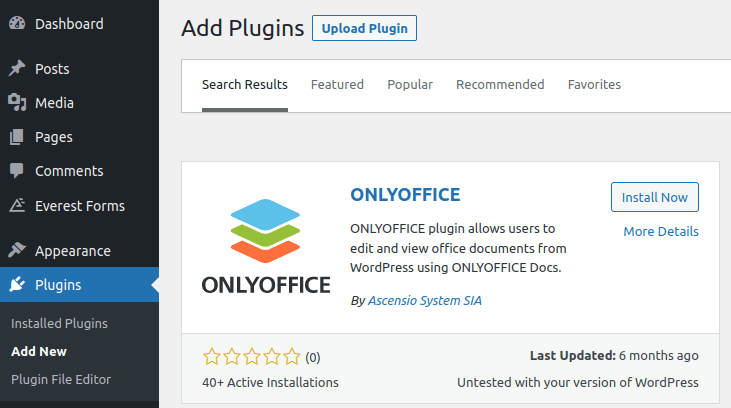731x408 pixels.
Task: Click the Upload Plugin button
Action: [x=364, y=28]
